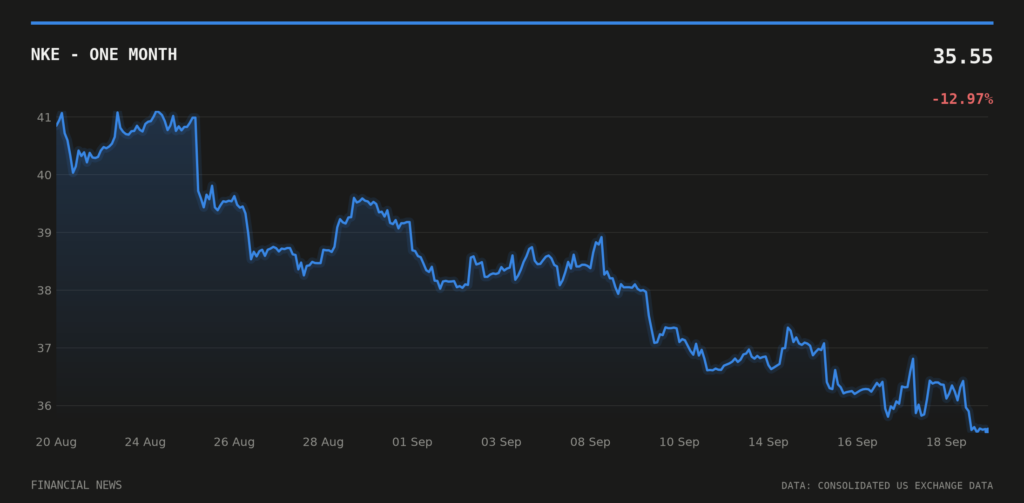Click the 20 Aug date label
This screenshot has width=1024, height=503.
56,442
